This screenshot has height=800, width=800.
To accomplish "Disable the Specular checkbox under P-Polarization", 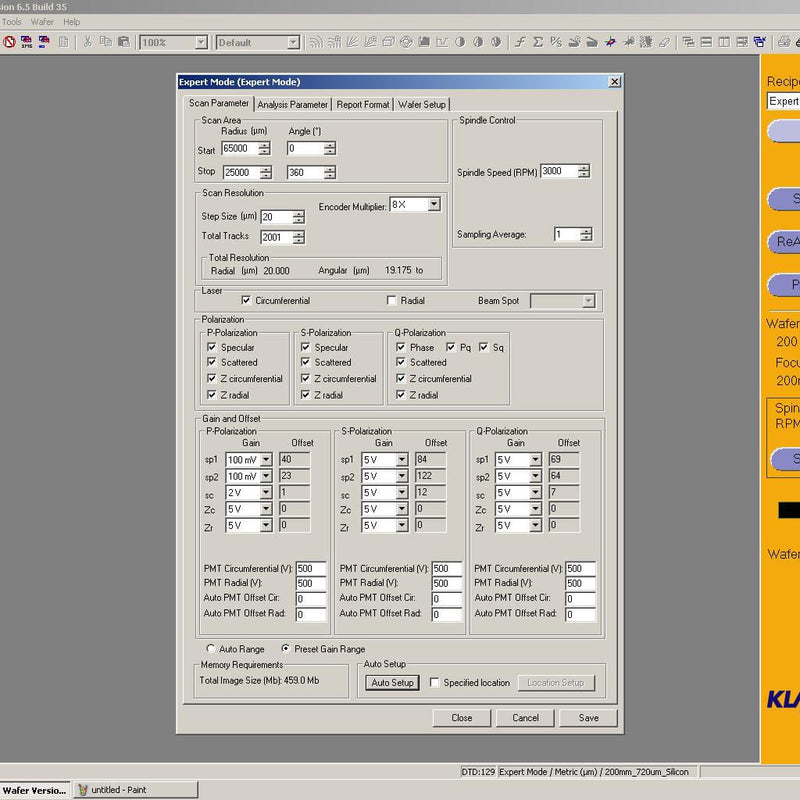I will (x=211, y=346).
